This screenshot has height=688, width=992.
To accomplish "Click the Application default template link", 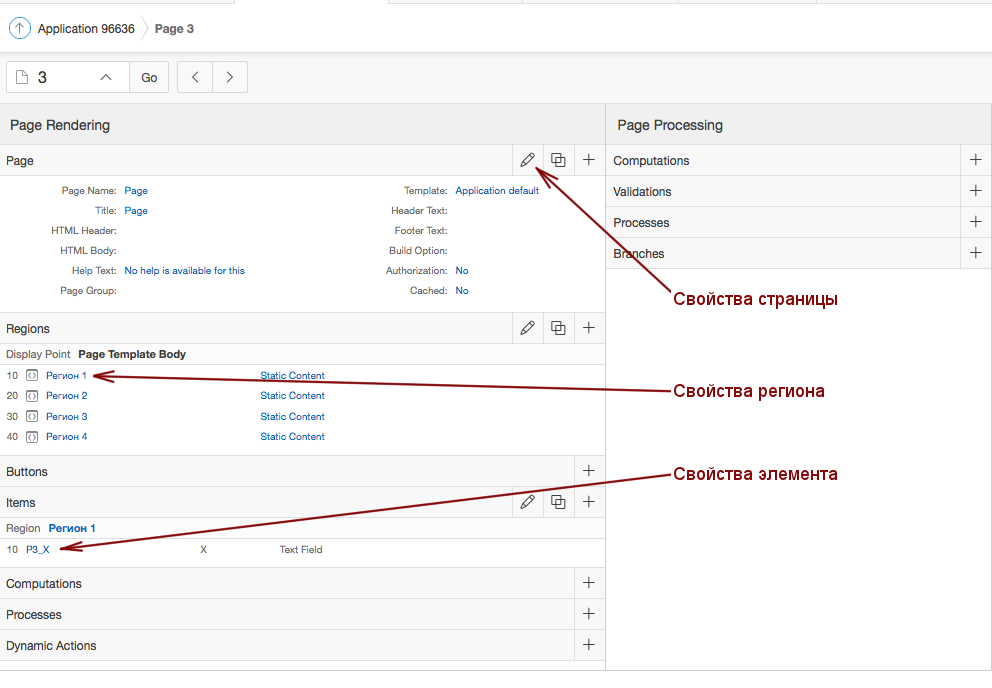I will 497,190.
